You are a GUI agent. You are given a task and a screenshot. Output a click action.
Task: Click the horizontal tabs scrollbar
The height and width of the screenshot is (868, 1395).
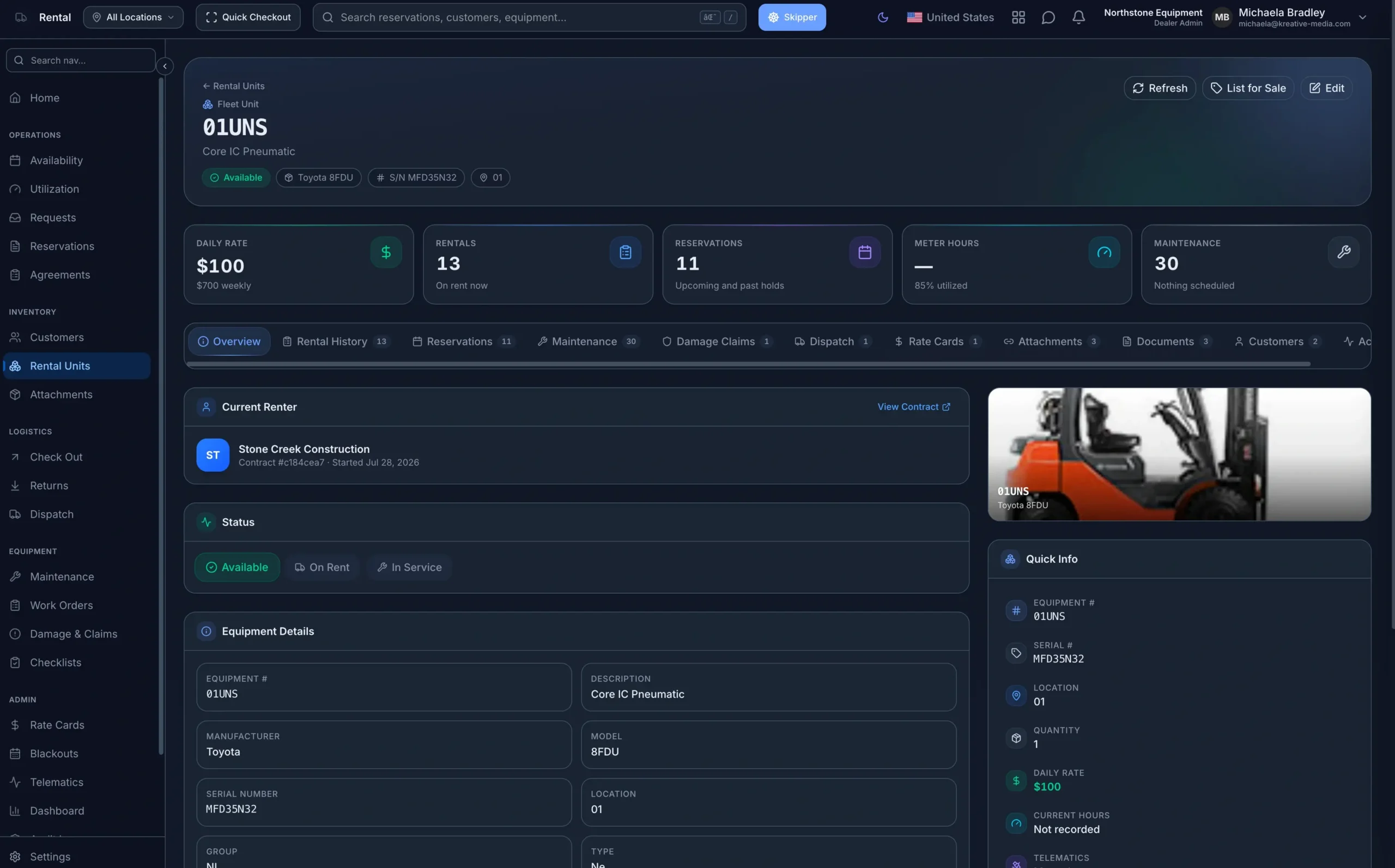tap(748, 364)
